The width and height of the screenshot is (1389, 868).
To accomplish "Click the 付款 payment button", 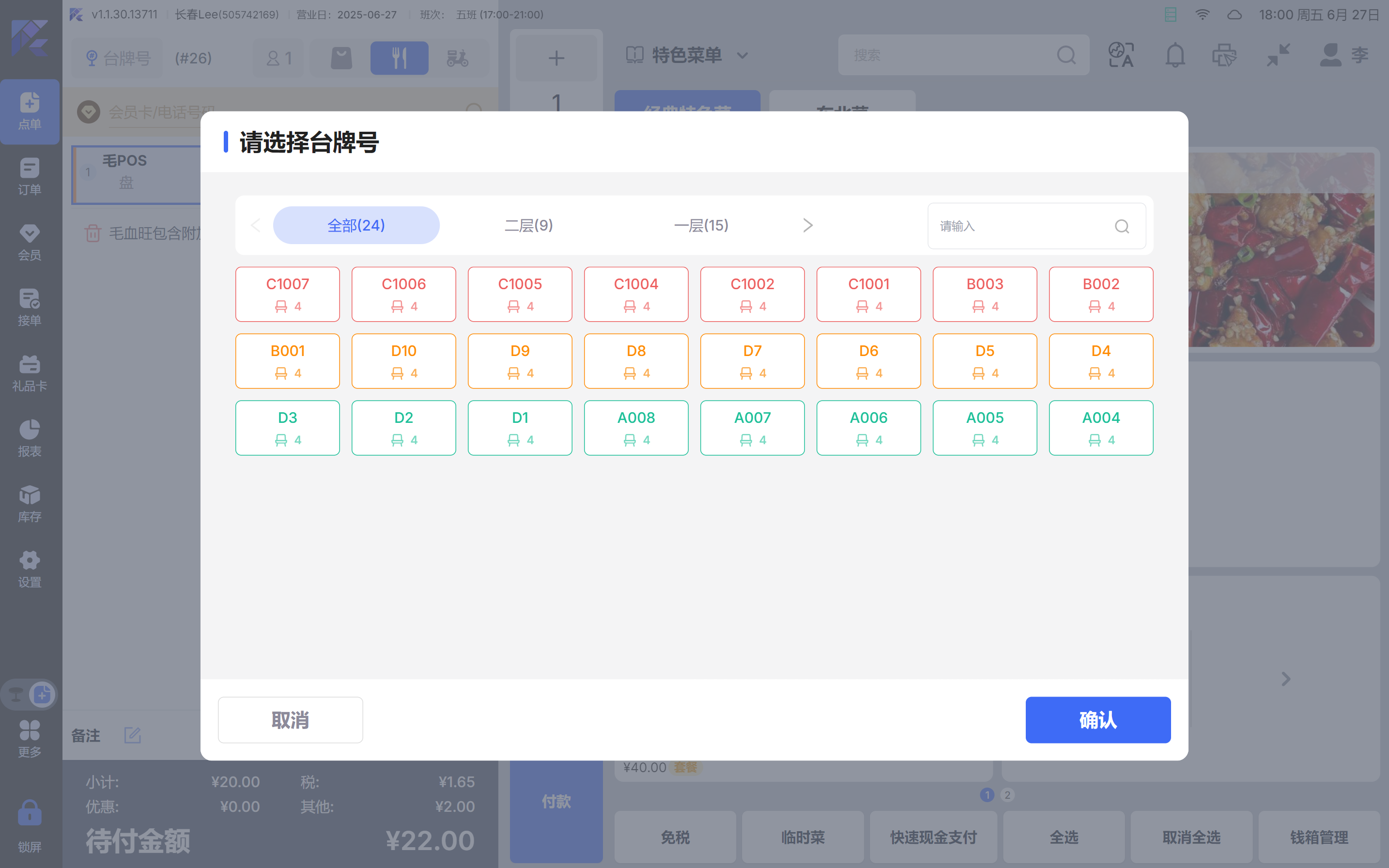I will pyautogui.click(x=556, y=802).
